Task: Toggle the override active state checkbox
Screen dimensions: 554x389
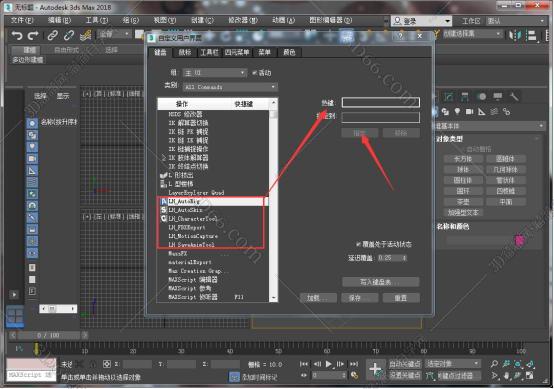Action: click(358, 244)
